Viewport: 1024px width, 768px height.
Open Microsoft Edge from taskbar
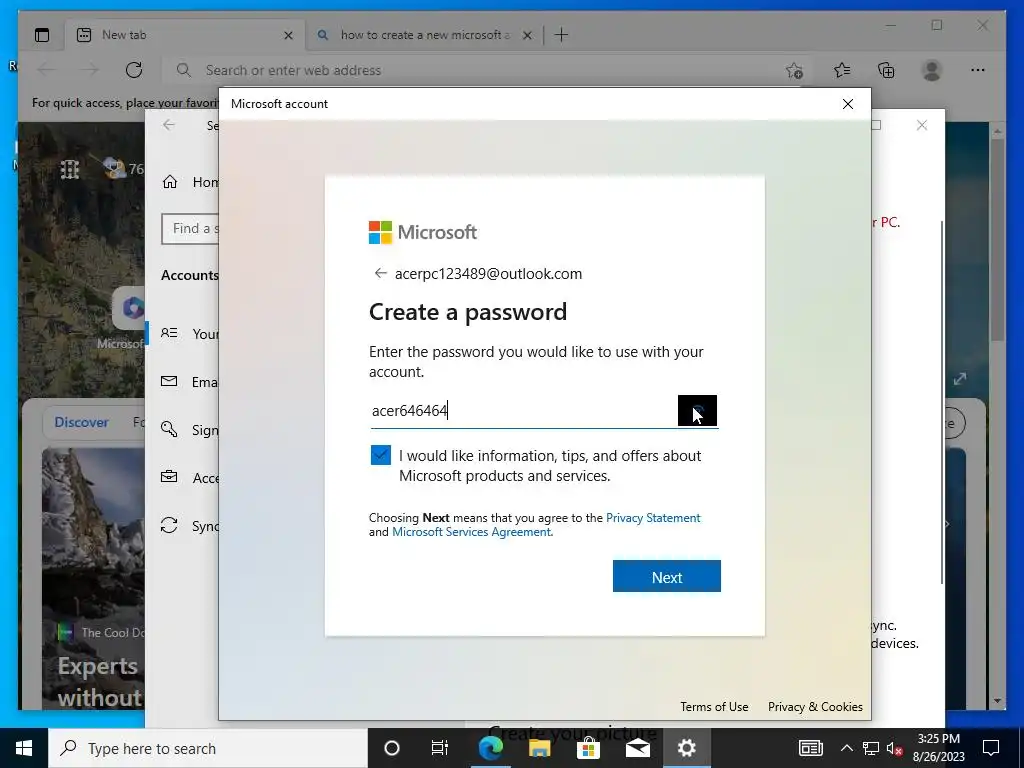490,748
